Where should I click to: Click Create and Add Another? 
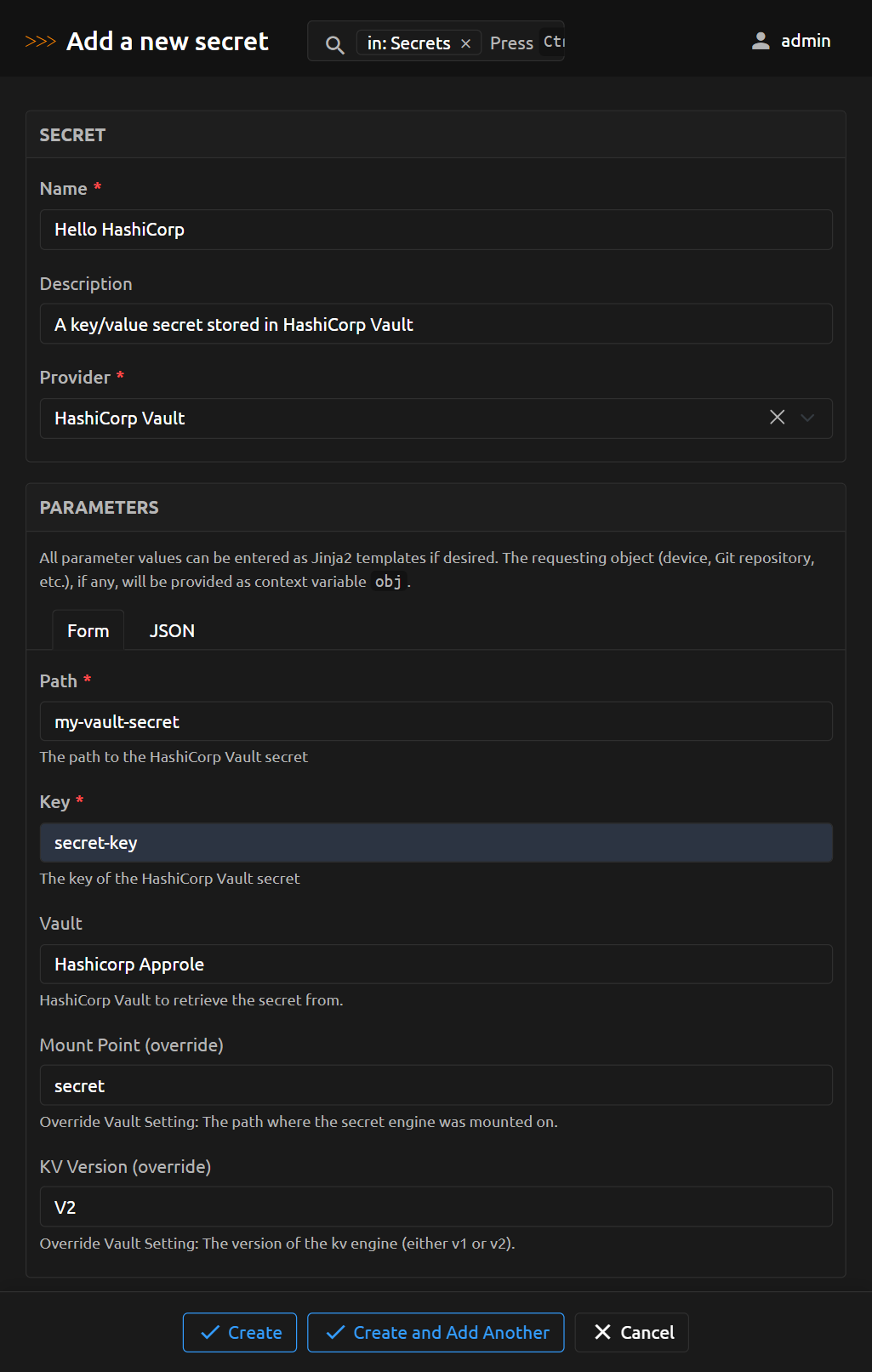pos(436,1332)
